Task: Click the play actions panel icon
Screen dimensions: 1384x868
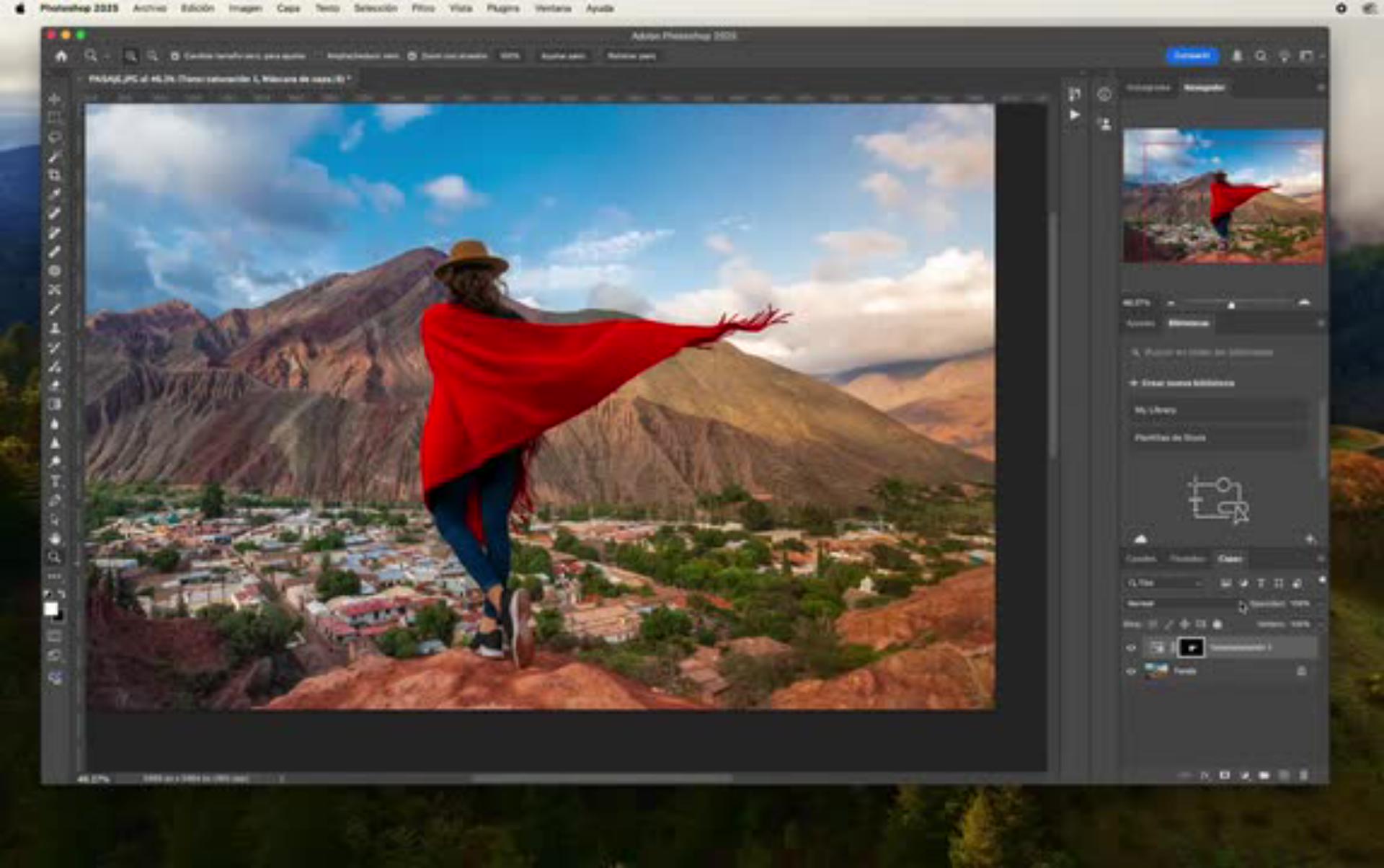Action: pos(1074,115)
